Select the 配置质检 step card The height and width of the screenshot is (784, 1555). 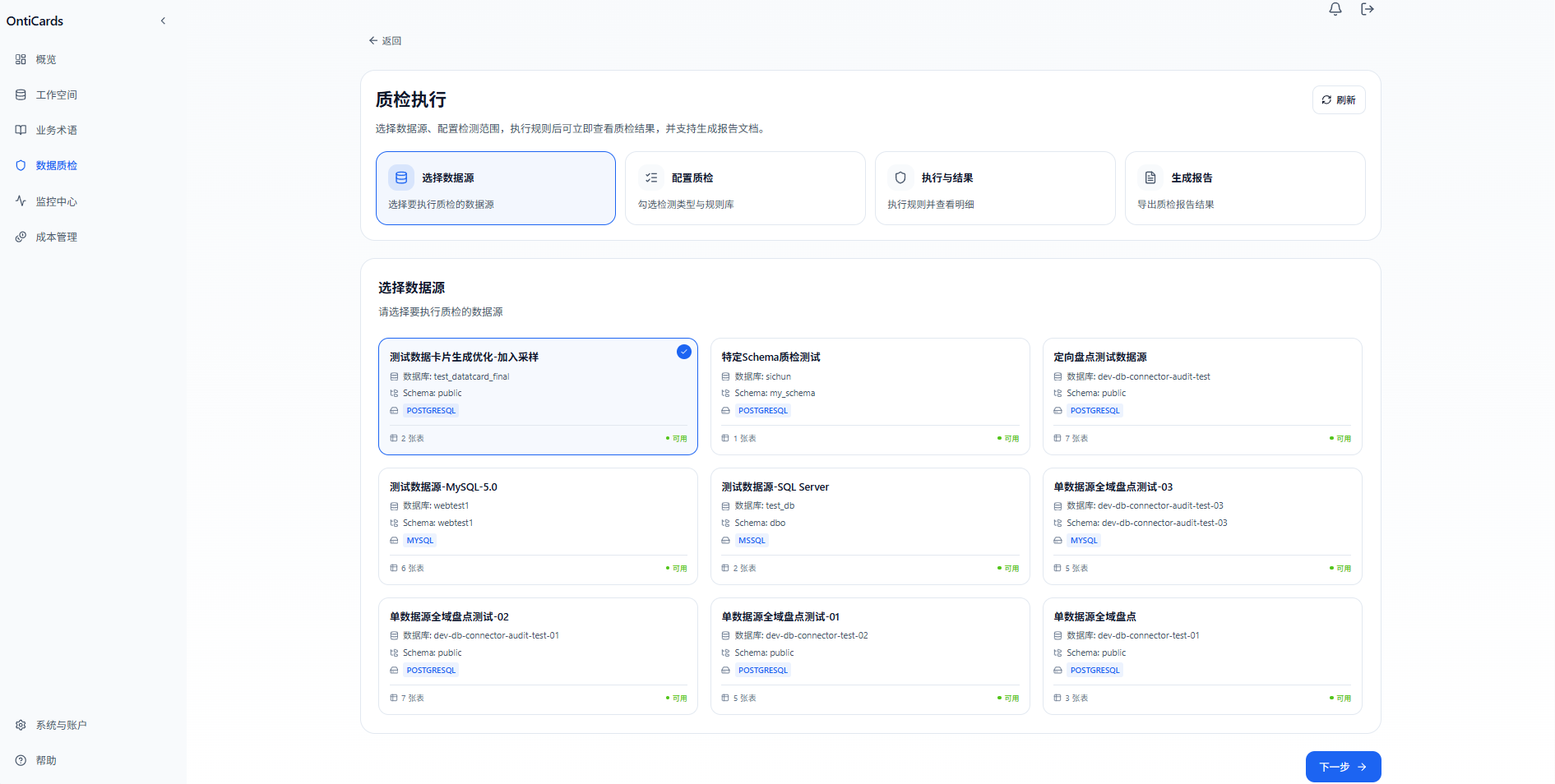pos(745,188)
